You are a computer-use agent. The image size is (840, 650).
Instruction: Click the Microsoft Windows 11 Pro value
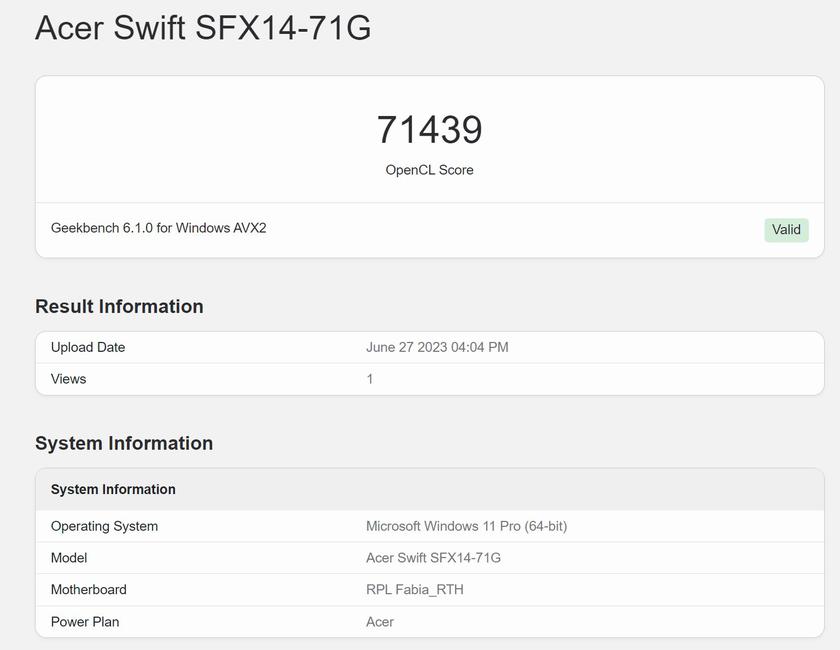pos(466,526)
